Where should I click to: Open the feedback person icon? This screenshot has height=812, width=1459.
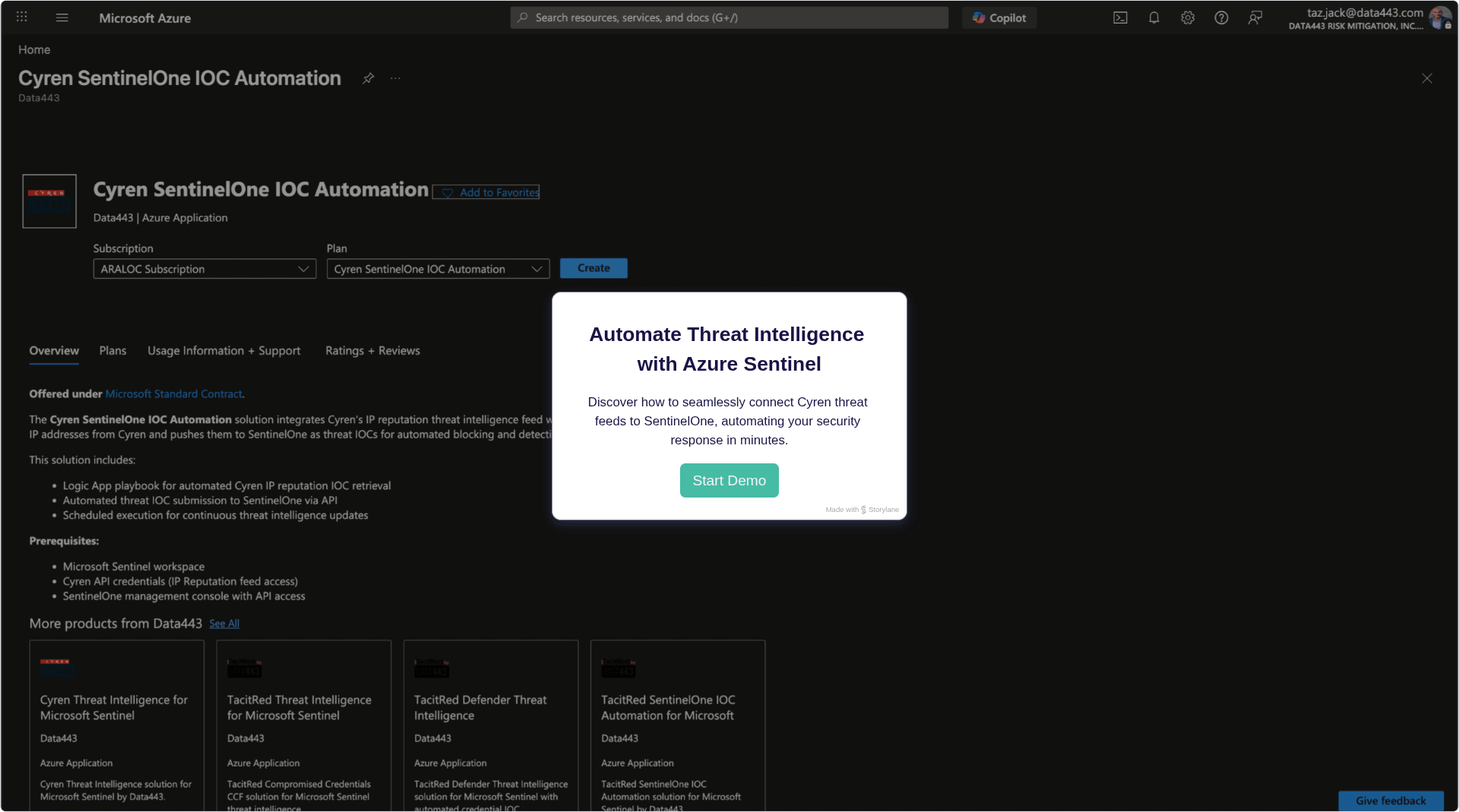(x=1255, y=17)
